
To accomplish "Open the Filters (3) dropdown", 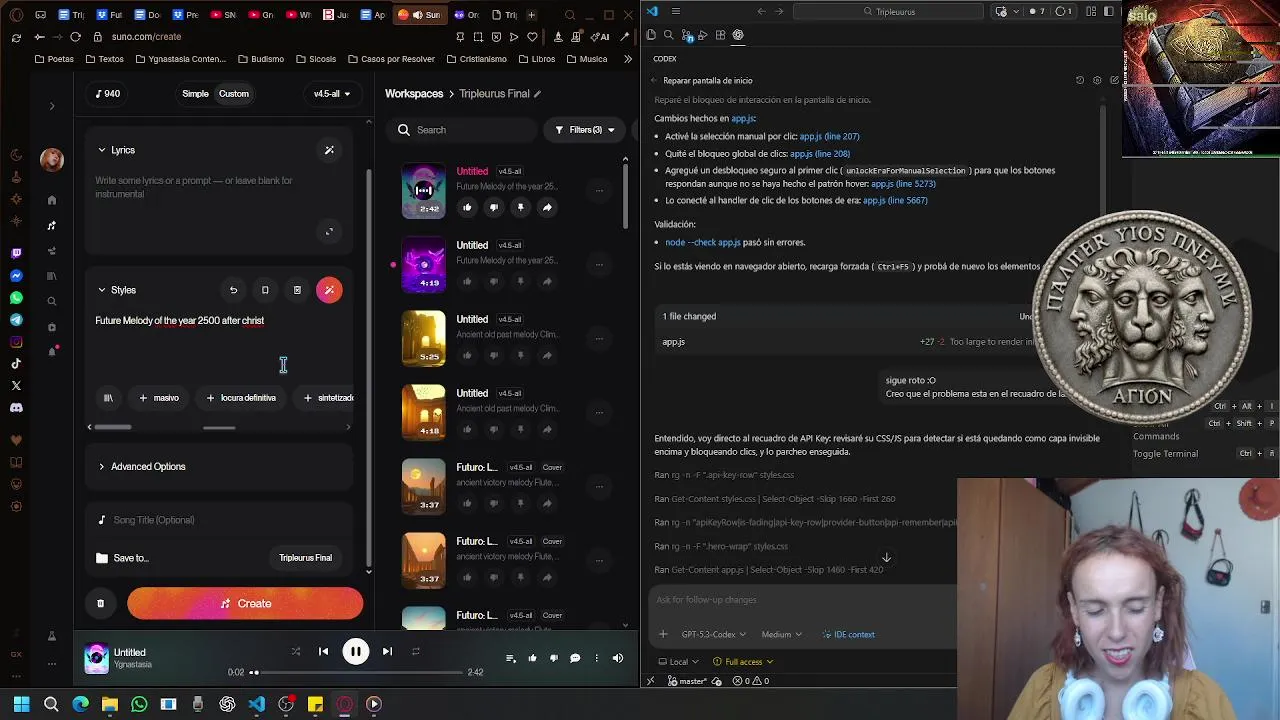I will [x=585, y=130].
